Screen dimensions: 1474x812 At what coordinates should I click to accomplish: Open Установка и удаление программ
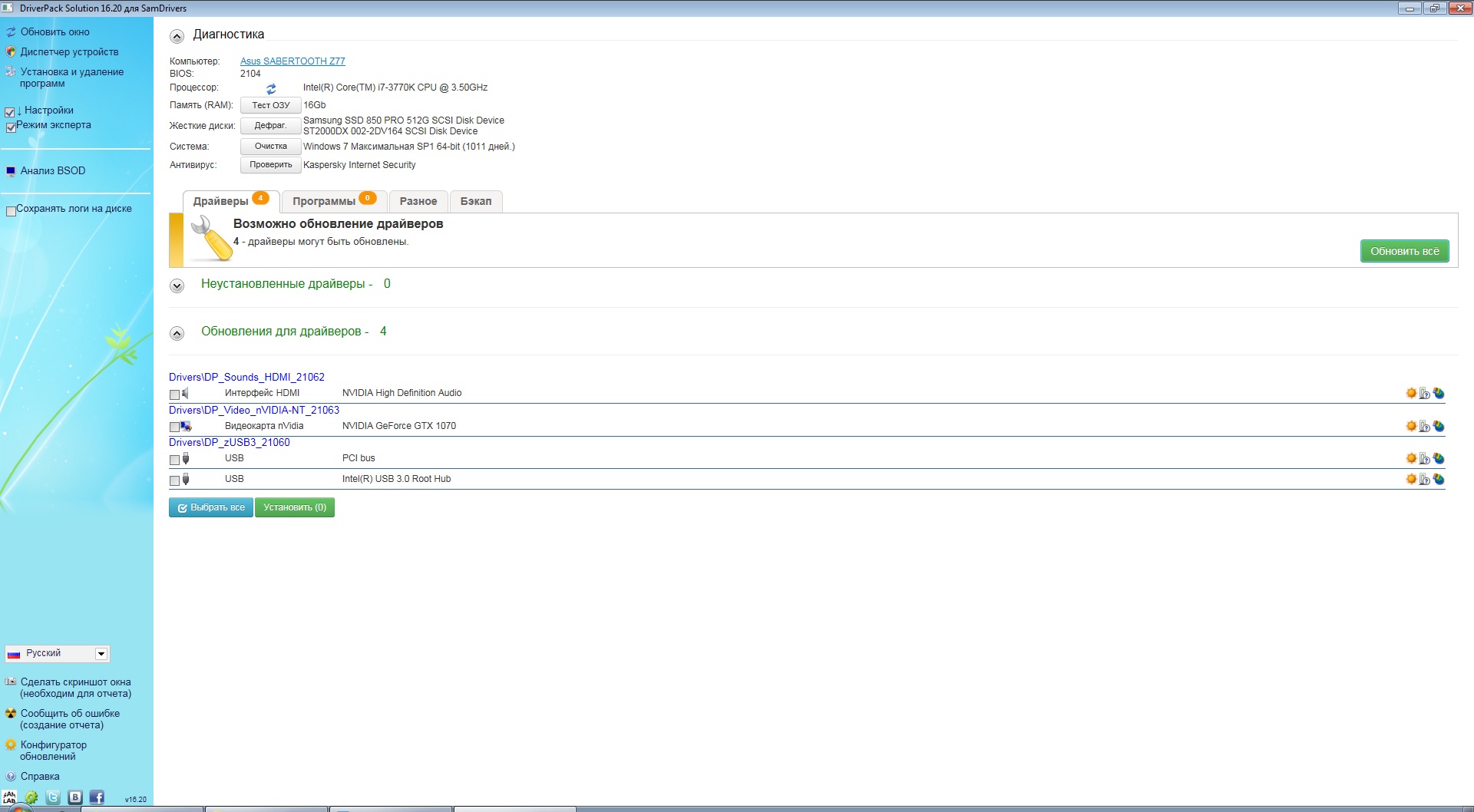point(71,78)
